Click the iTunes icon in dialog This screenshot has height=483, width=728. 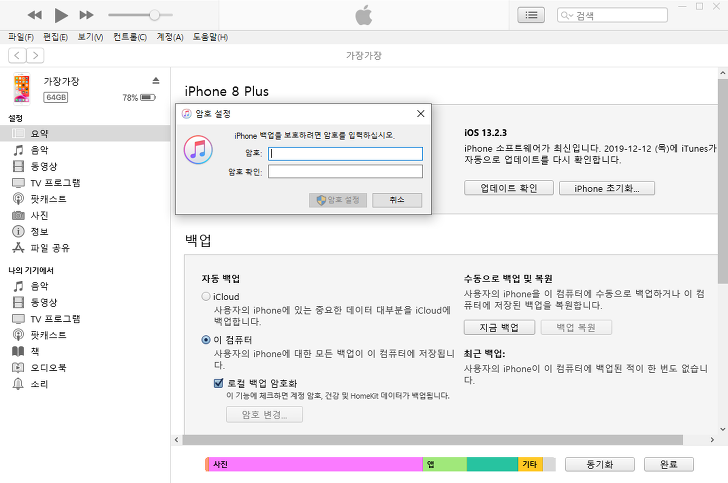(198, 150)
